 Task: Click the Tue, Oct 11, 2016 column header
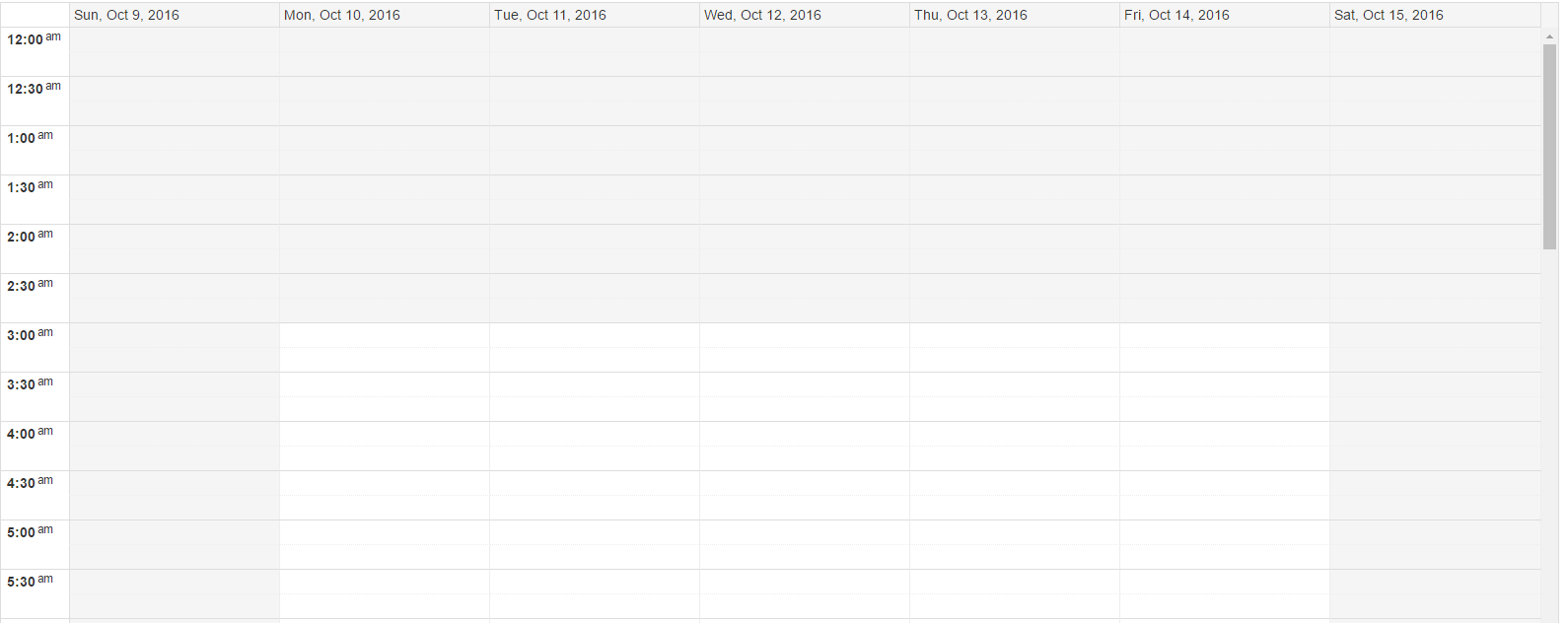550,15
